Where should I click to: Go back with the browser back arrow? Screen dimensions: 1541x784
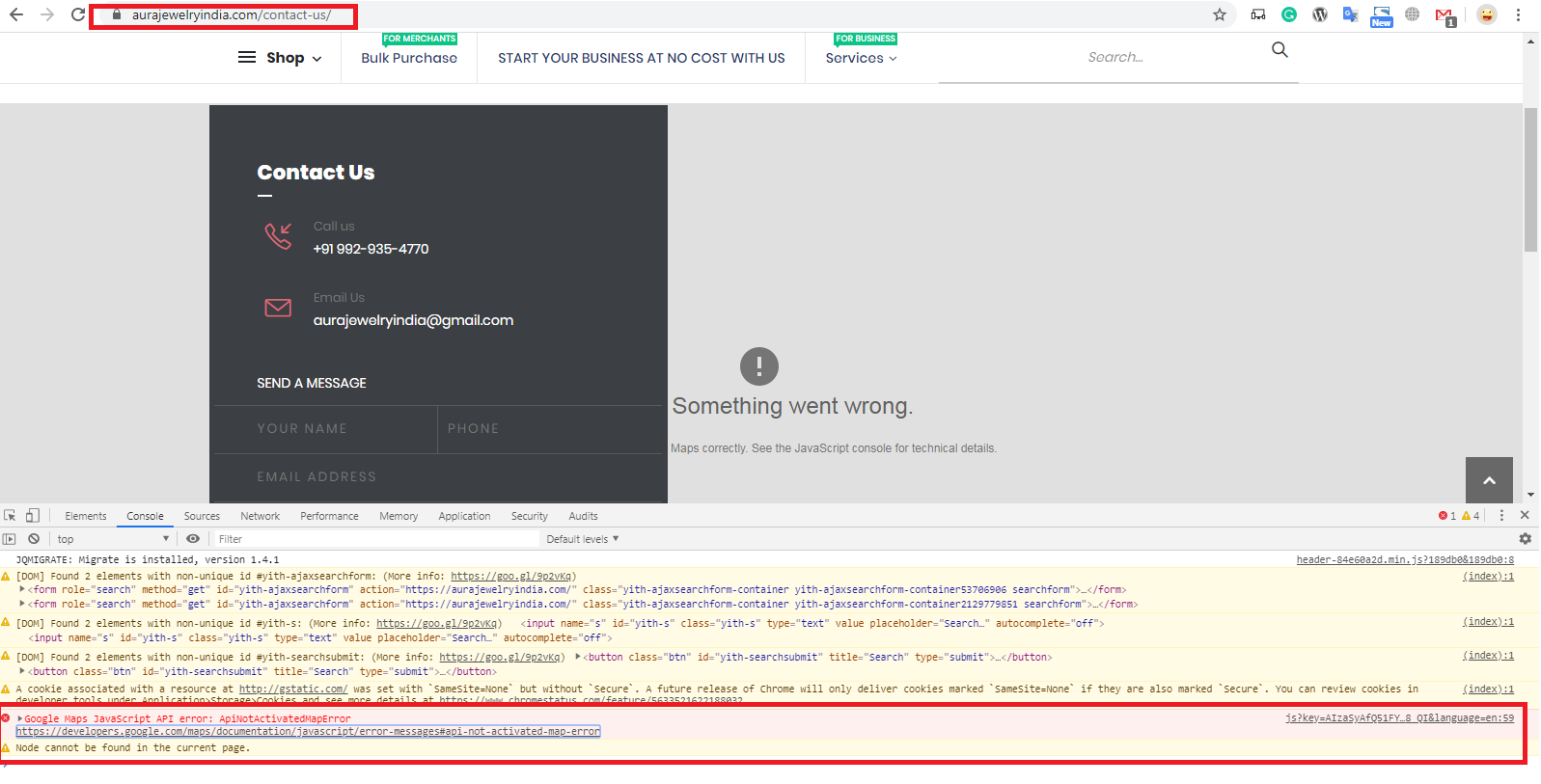[x=16, y=14]
